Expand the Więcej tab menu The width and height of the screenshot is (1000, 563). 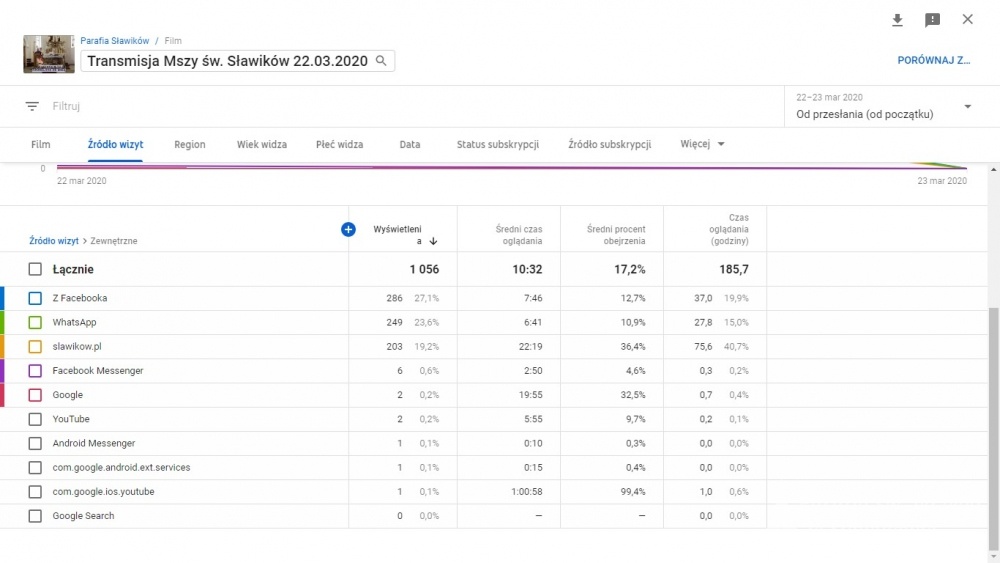pos(702,144)
